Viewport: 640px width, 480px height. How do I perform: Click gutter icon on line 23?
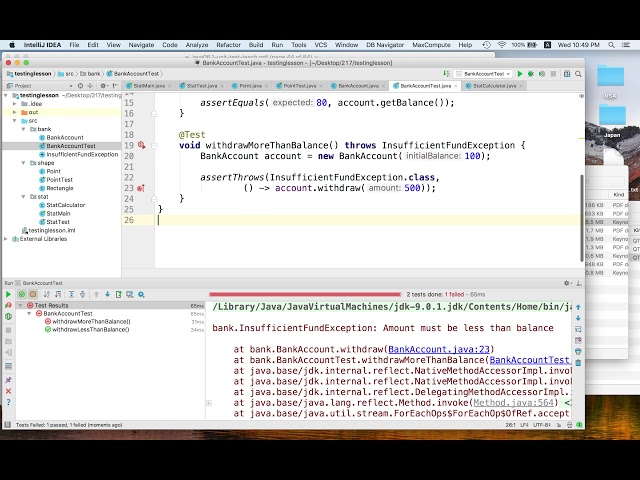click(140, 188)
